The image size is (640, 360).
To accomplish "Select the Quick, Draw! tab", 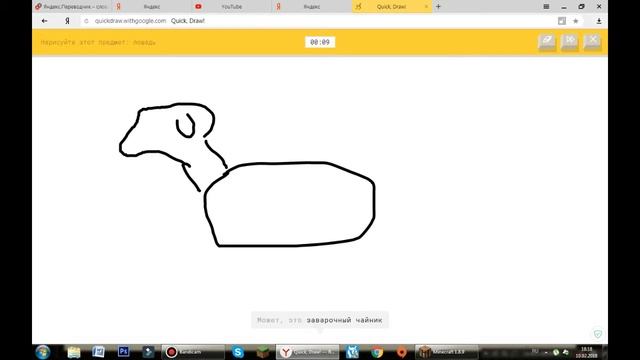I will coord(391,7).
